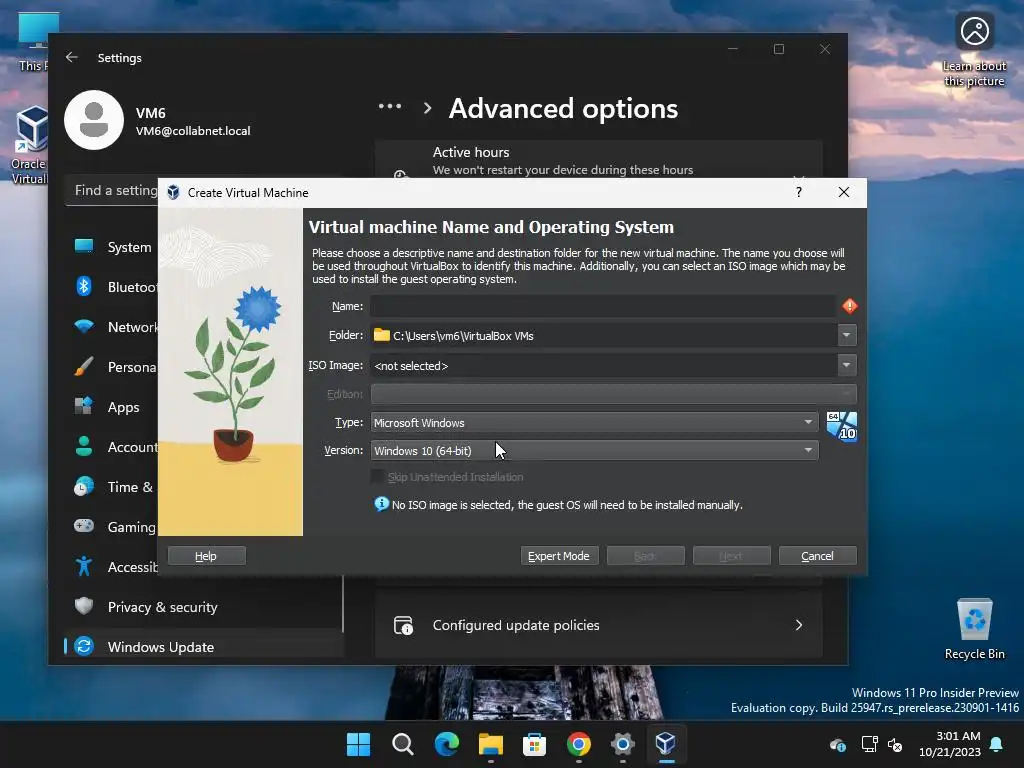Click the Next button in the wizard
This screenshot has height=768, width=1024.
tap(731, 556)
